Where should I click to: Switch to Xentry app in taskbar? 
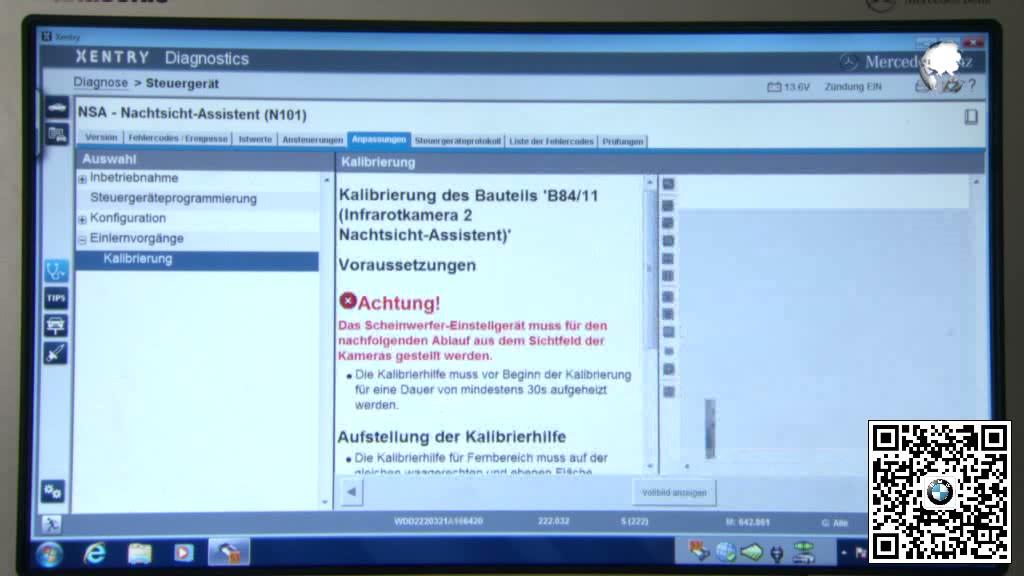tap(229, 553)
